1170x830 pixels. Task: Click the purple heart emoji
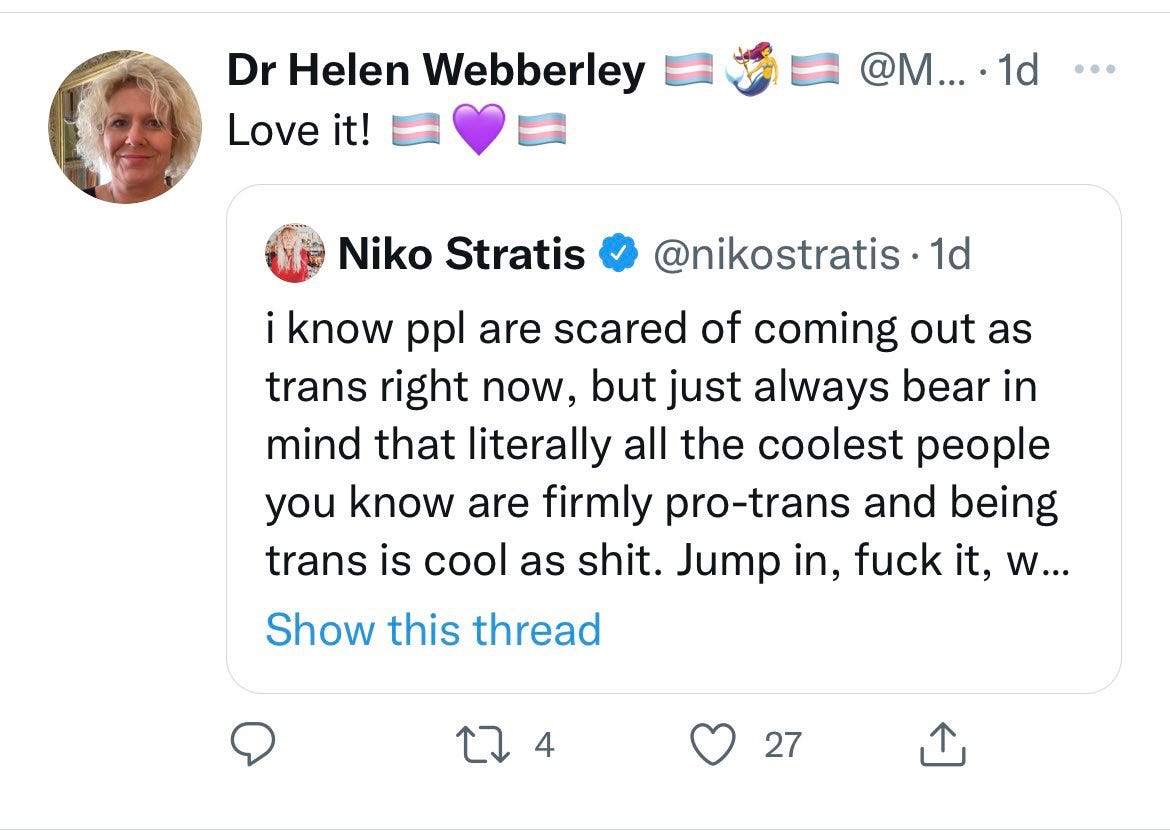tap(479, 129)
